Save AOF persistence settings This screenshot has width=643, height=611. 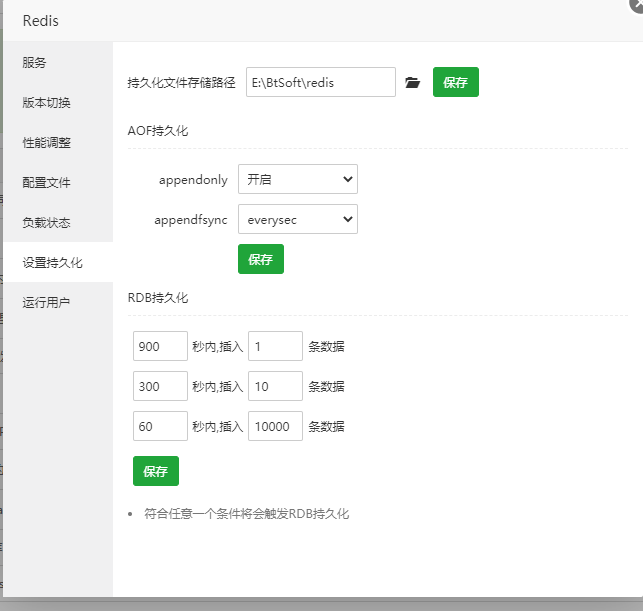261,259
